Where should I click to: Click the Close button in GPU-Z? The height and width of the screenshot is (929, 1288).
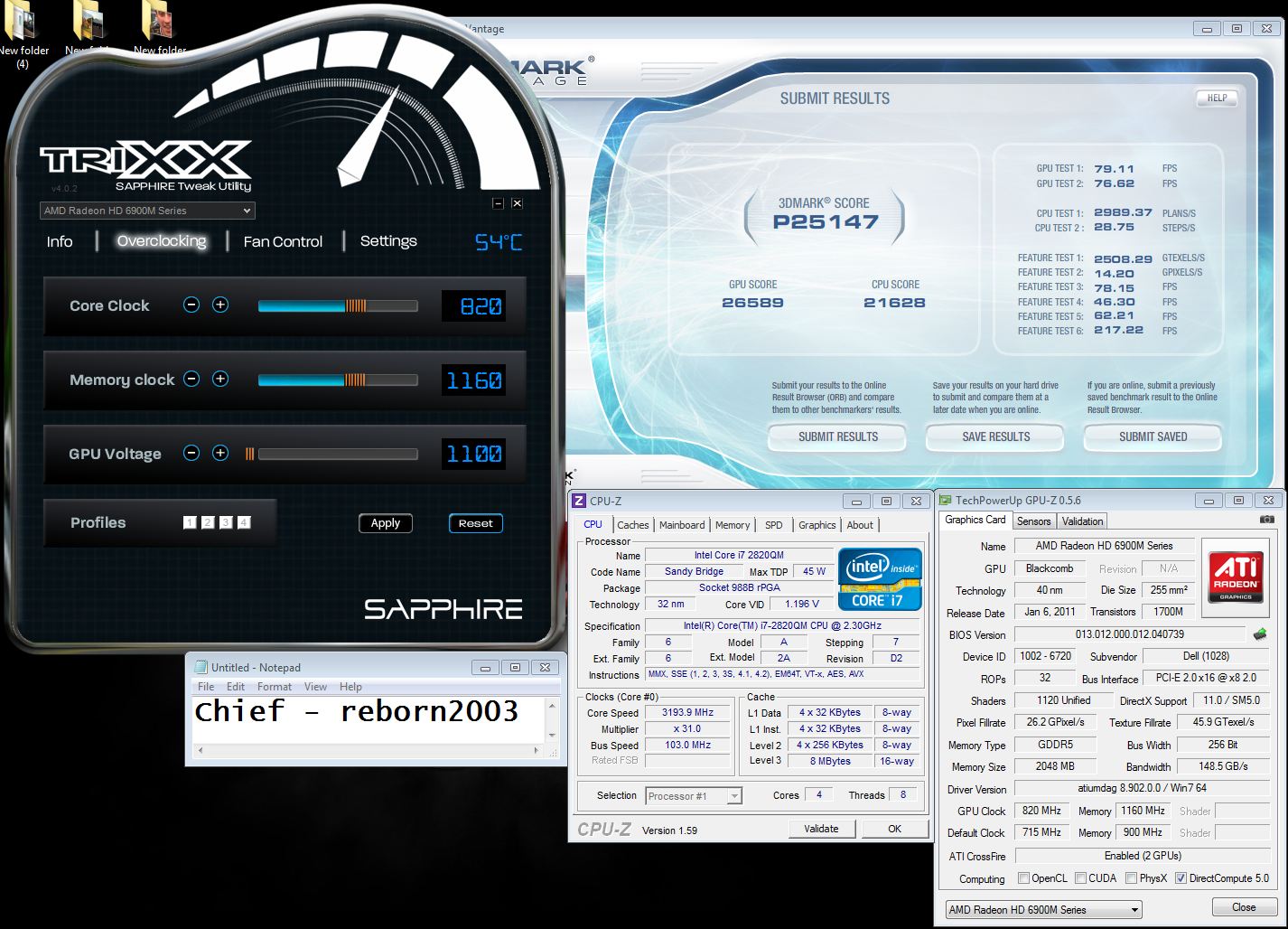pos(1244,907)
